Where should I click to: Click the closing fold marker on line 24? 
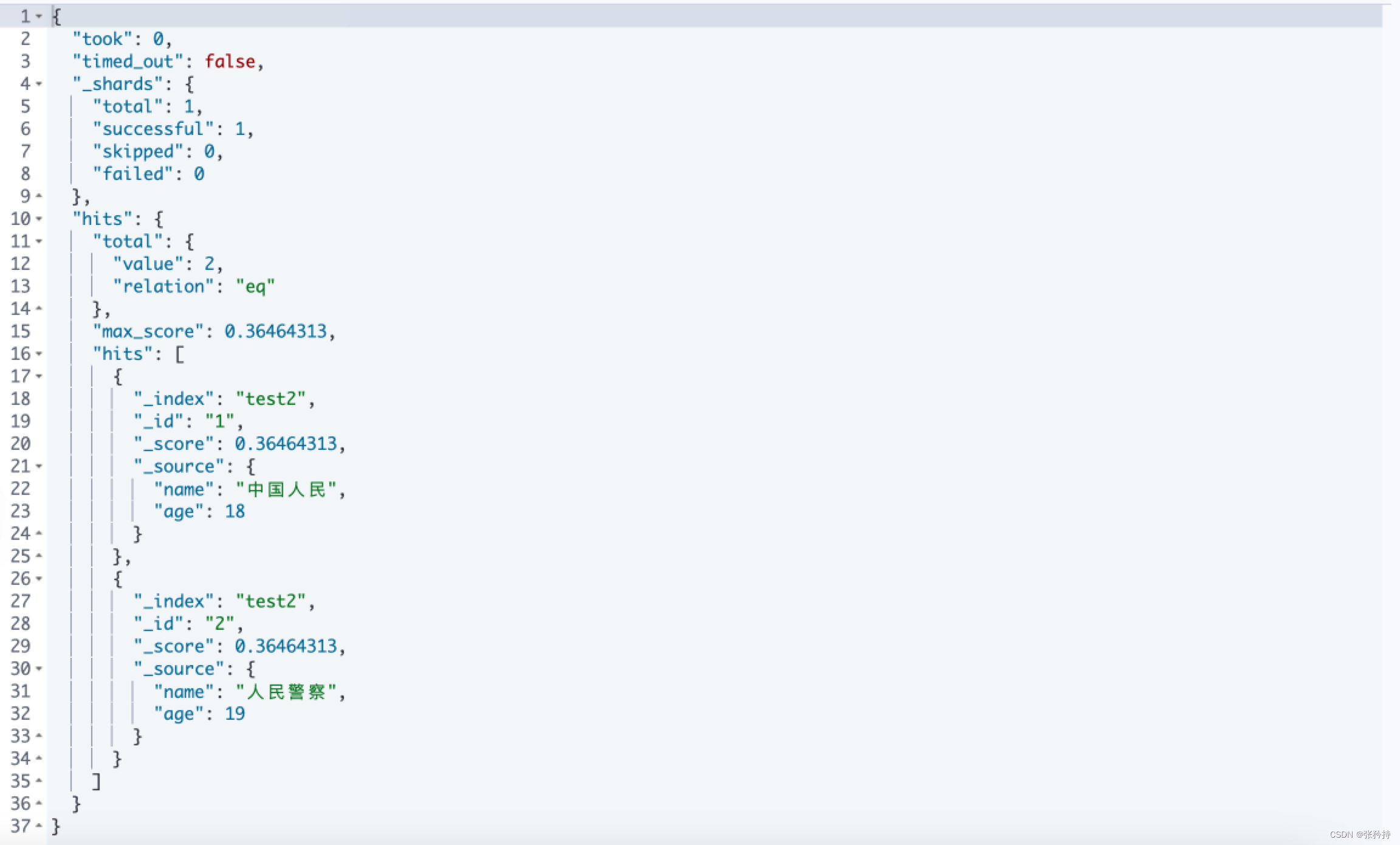pyautogui.click(x=39, y=533)
